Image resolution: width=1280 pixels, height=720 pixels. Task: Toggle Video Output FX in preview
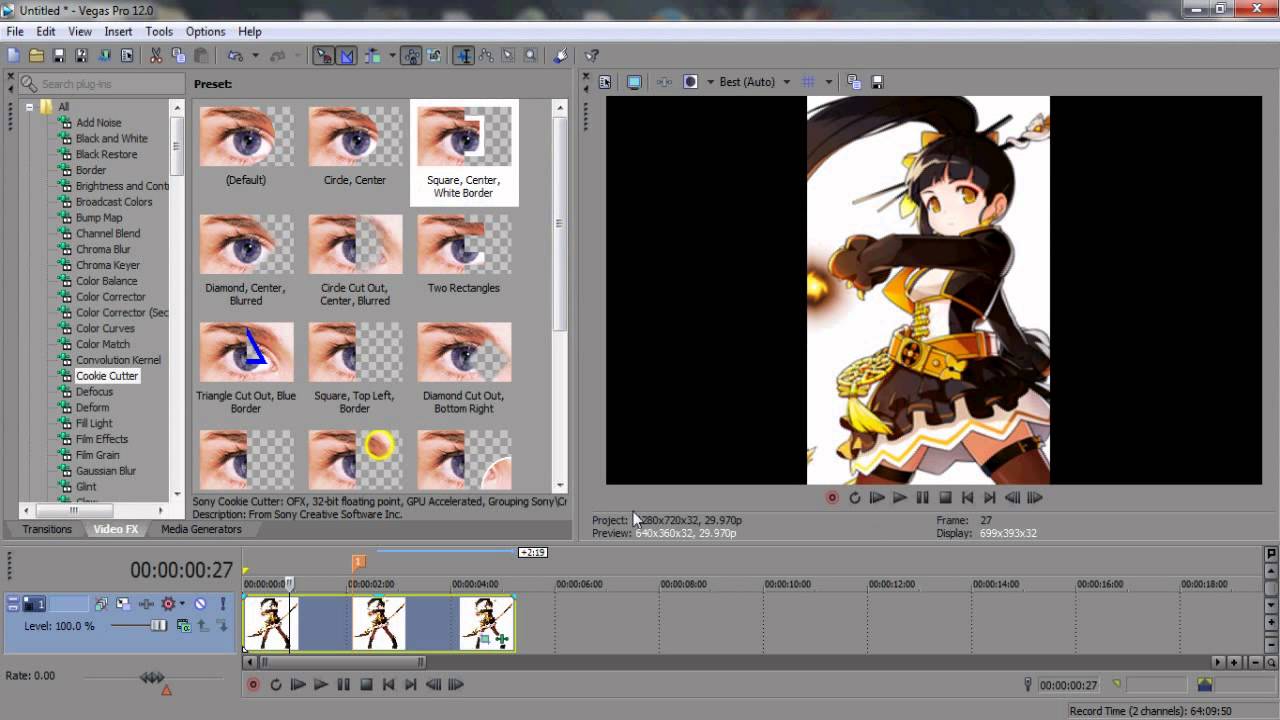click(x=663, y=82)
